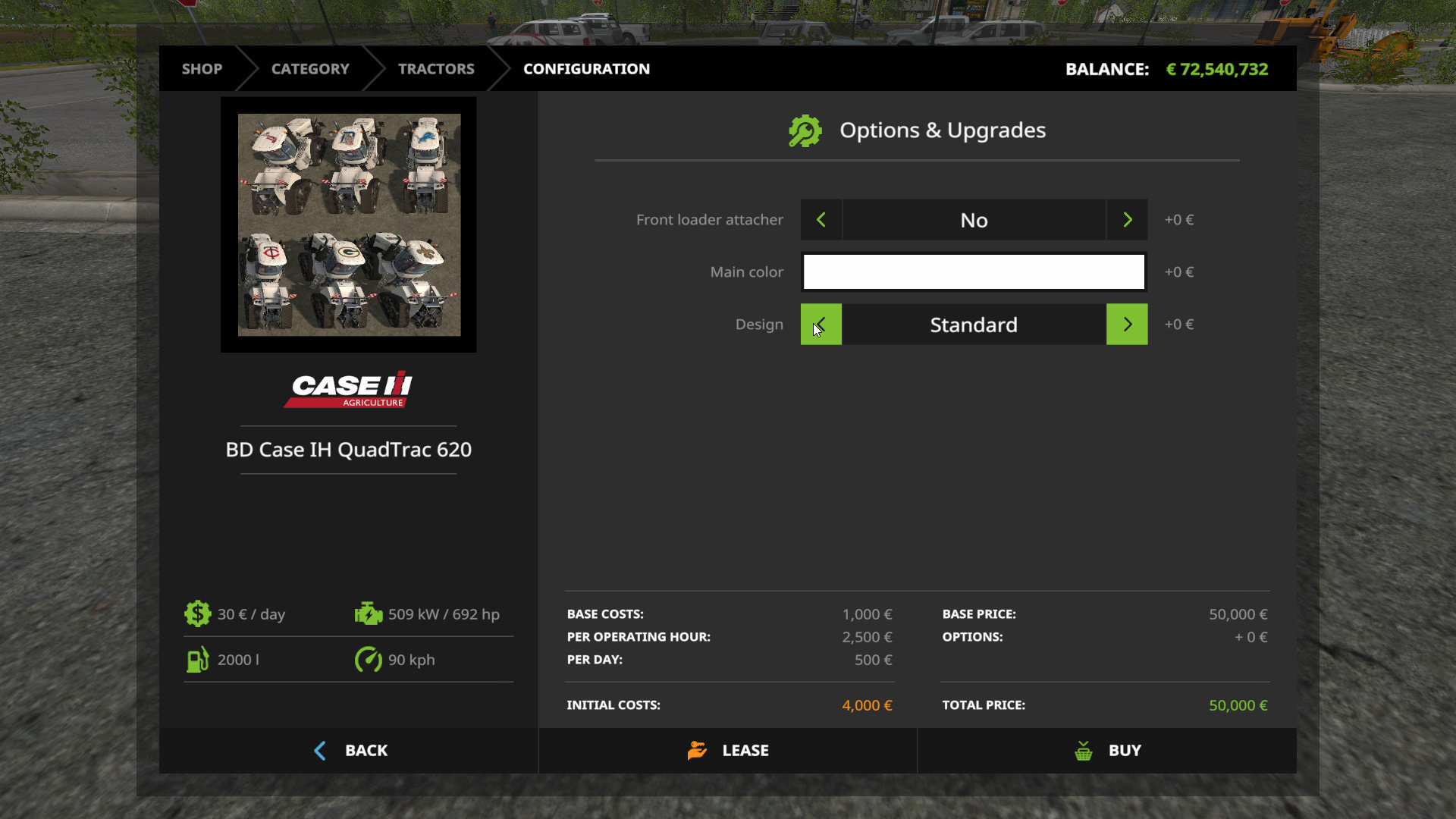
Task: Click the daily upkeep dollar icon
Action: (x=197, y=613)
